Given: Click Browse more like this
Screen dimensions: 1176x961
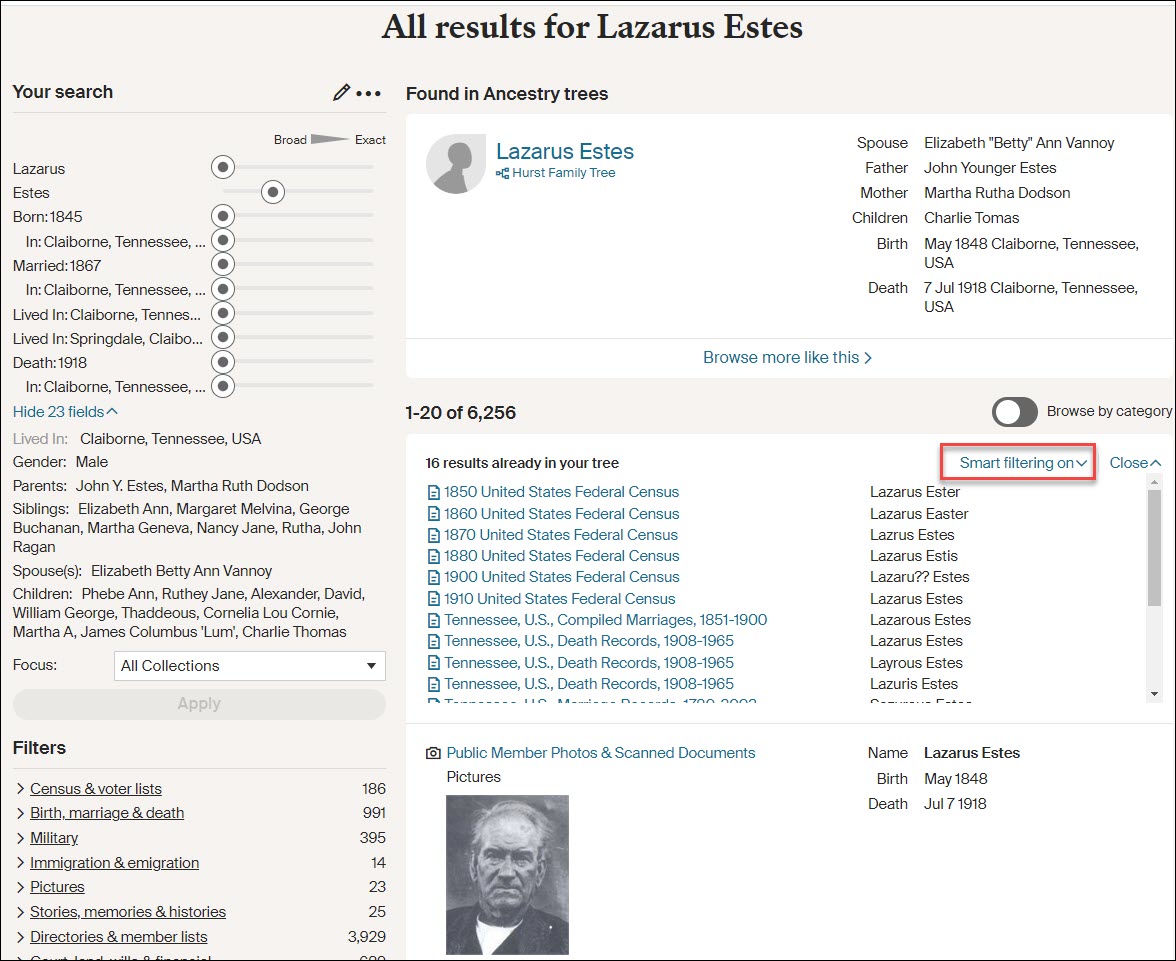Looking at the screenshot, I should click(x=787, y=357).
